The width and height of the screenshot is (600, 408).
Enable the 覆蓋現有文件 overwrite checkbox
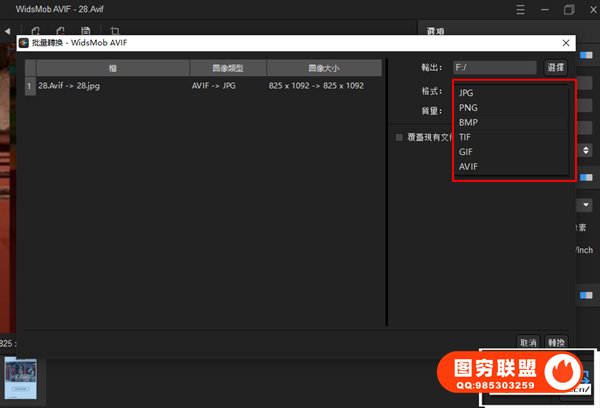pos(399,137)
